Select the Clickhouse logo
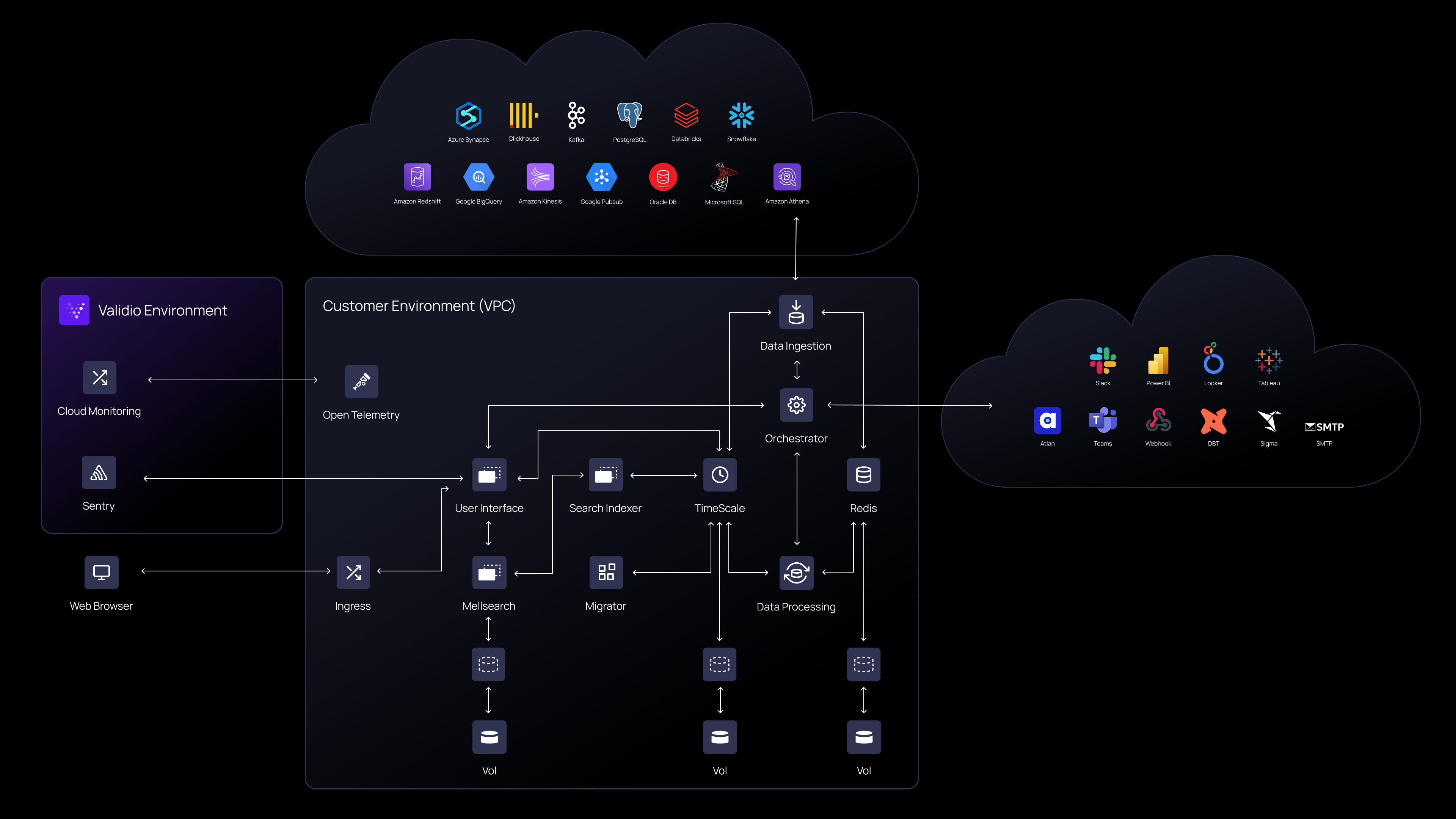1456x819 pixels. pyautogui.click(x=523, y=115)
